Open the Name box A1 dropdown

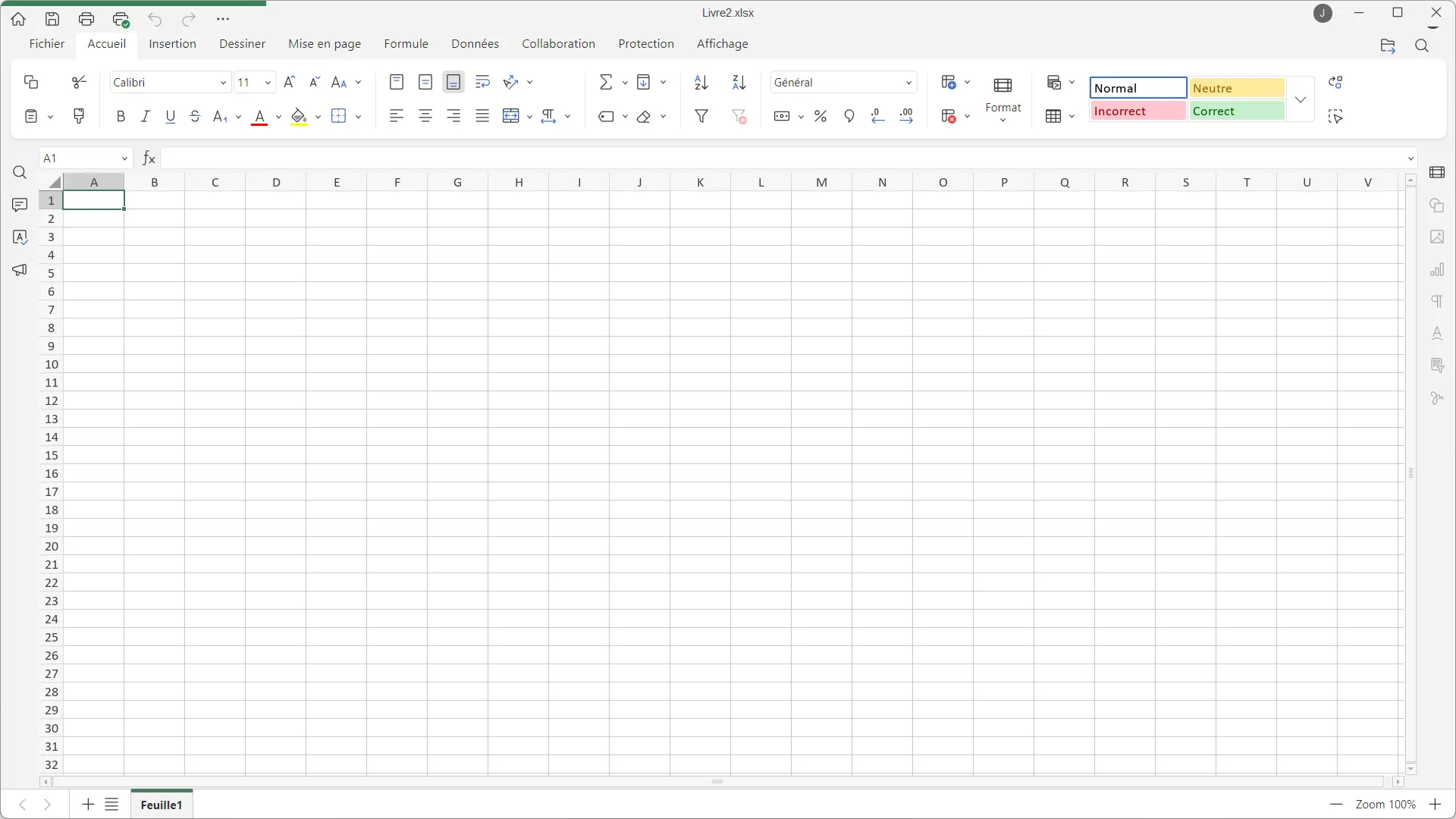click(124, 158)
